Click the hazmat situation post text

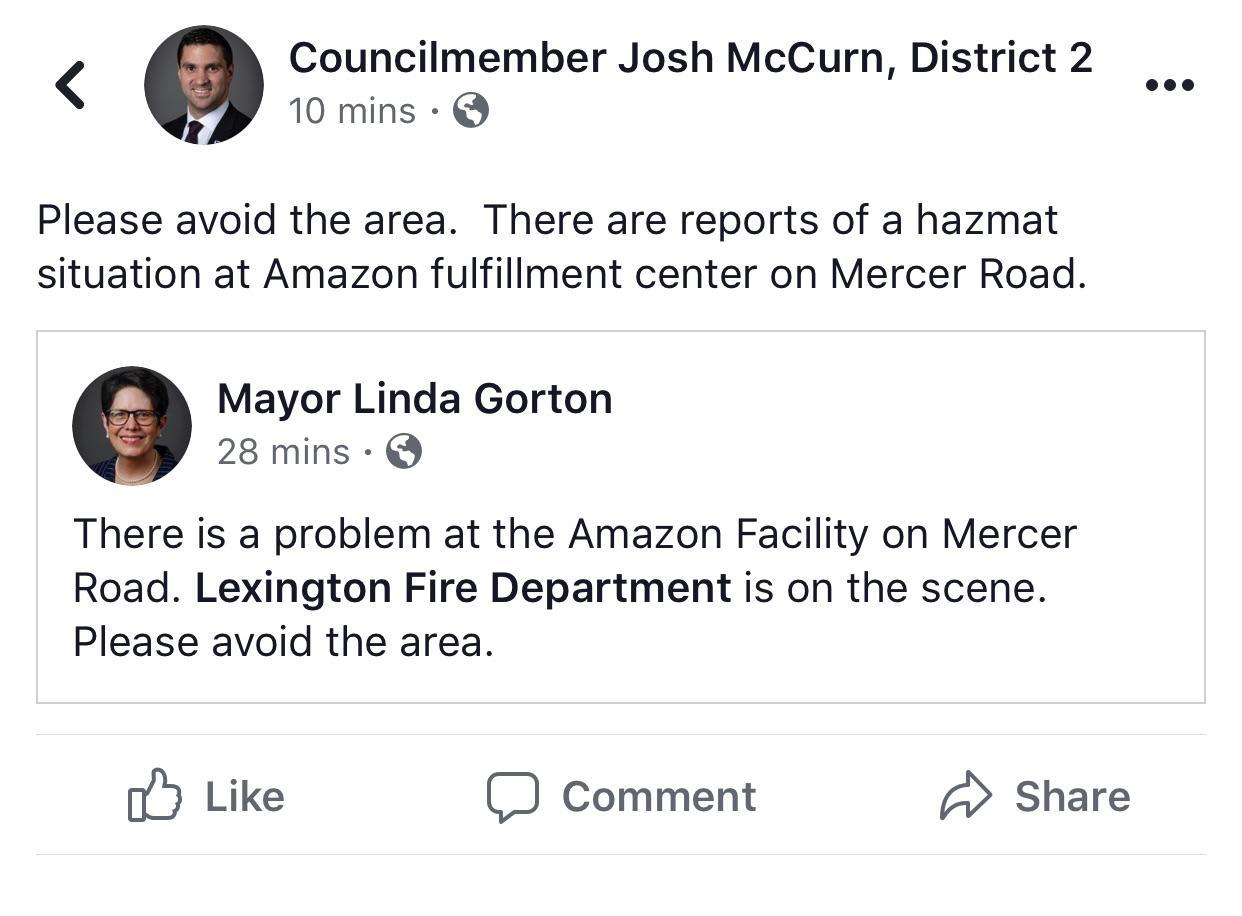point(560,247)
